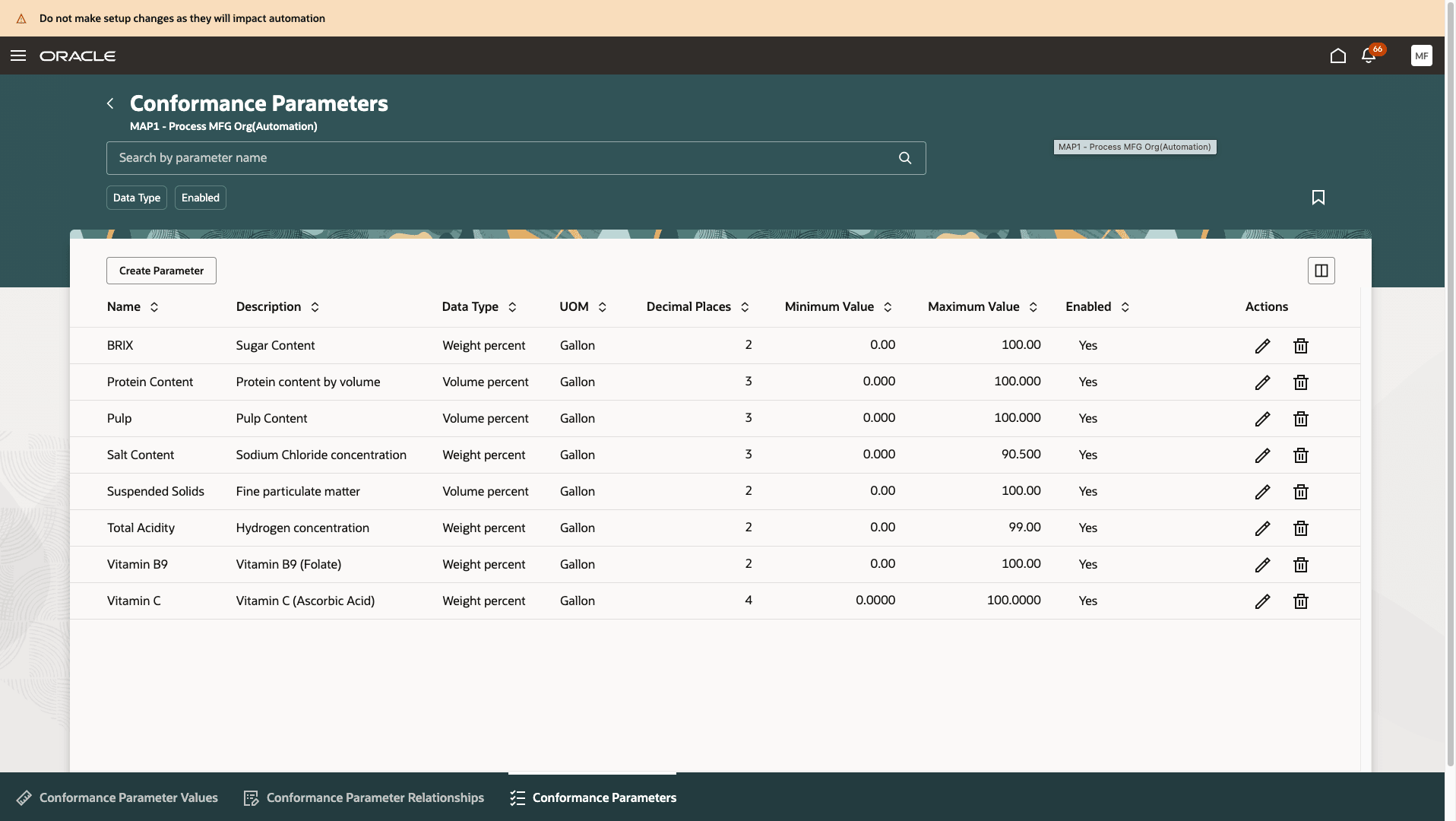The height and width of the screenshot is (821, 1456).
Task: Select the Salt Content name cell
Action: [x=141, y=455]
